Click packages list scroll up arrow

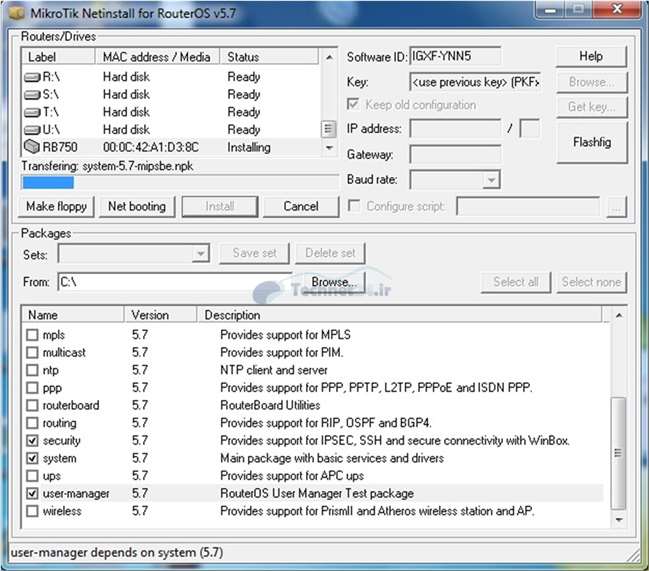pos(619,315)
